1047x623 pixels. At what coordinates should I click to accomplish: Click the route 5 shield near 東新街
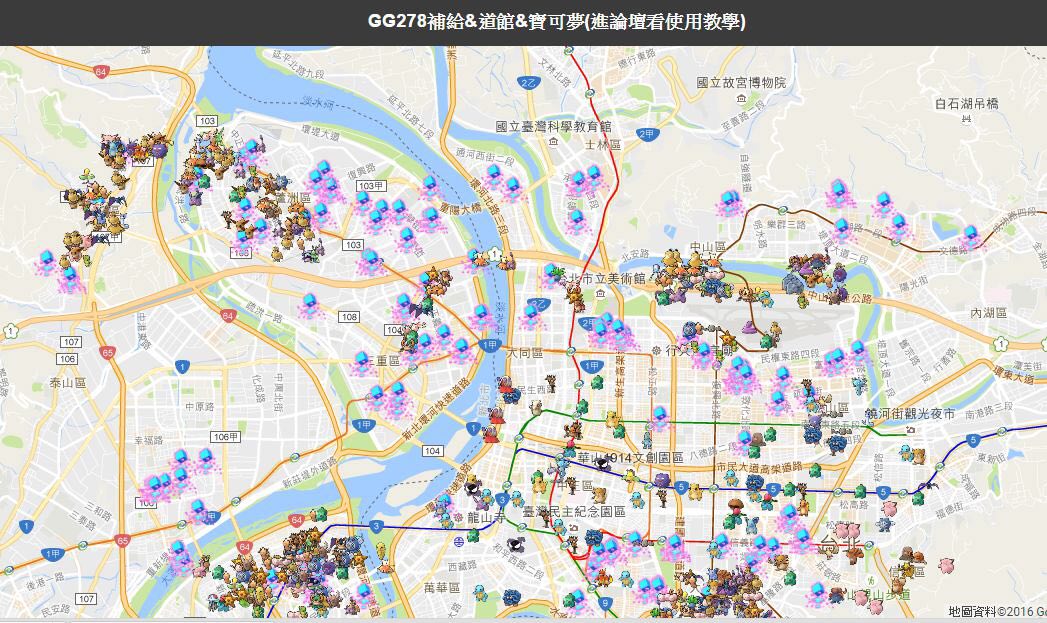[x=973, y=440]
